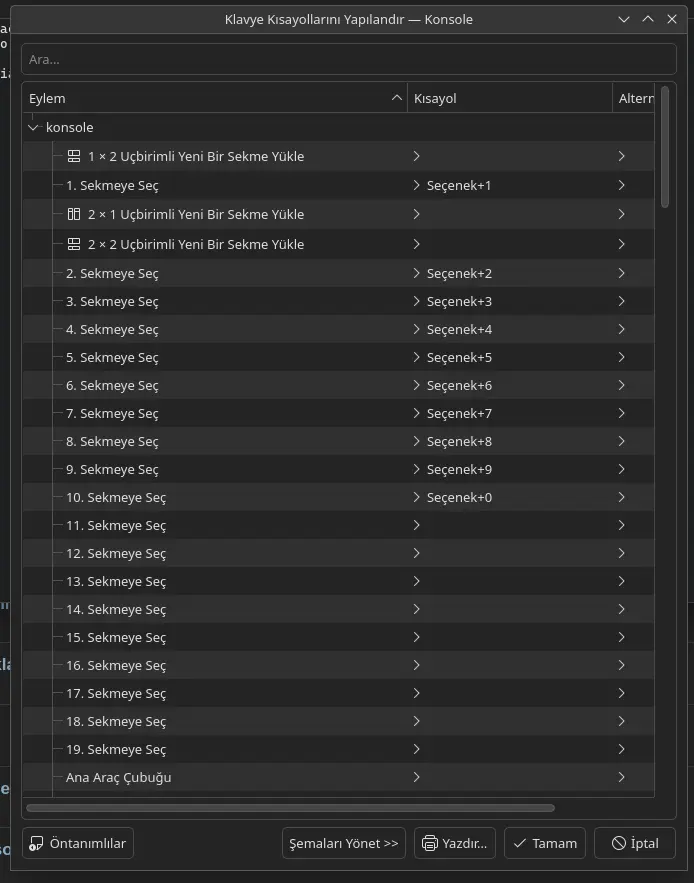Select the 13. Sekmeye Seç row

339,581
